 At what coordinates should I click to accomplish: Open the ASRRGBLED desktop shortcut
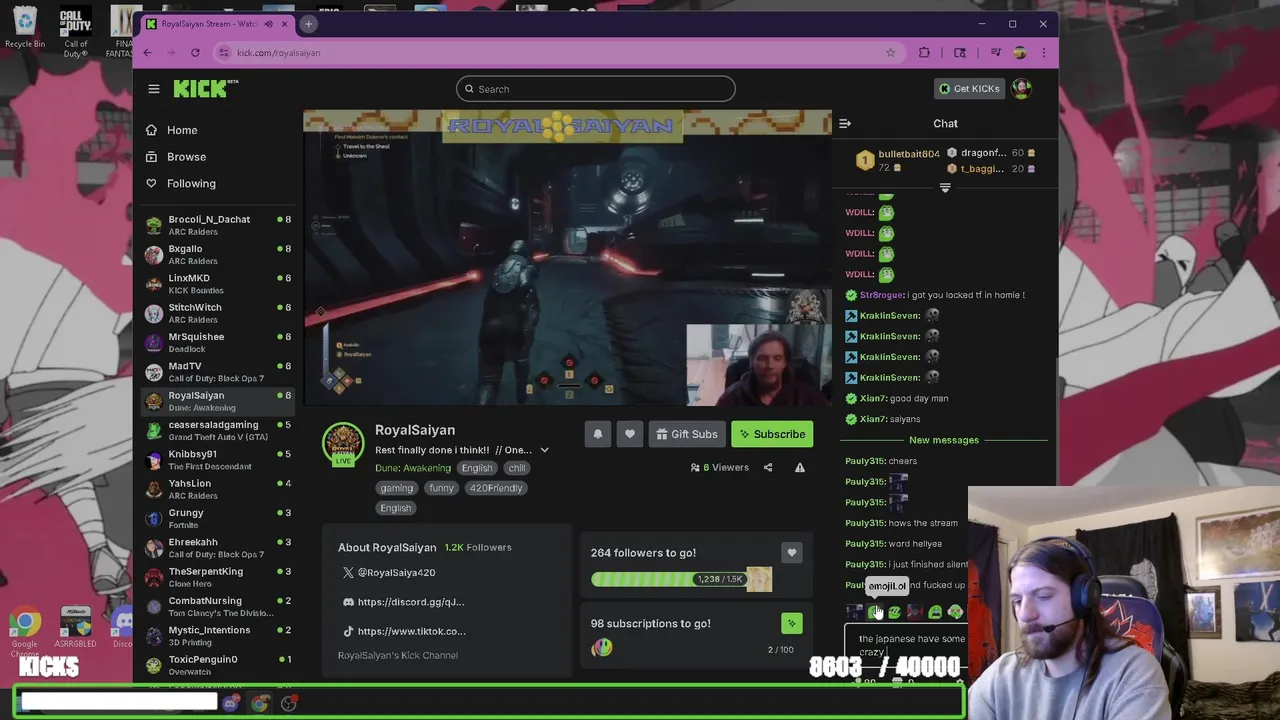click(x=75, y=628)
